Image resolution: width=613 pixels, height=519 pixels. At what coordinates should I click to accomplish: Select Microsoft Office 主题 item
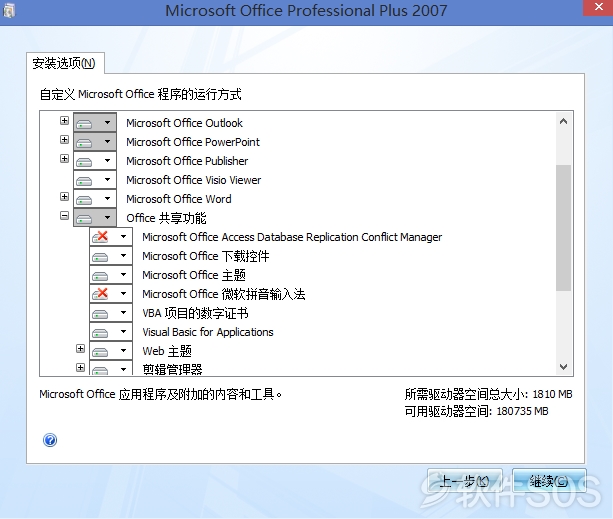click(194, 275)
